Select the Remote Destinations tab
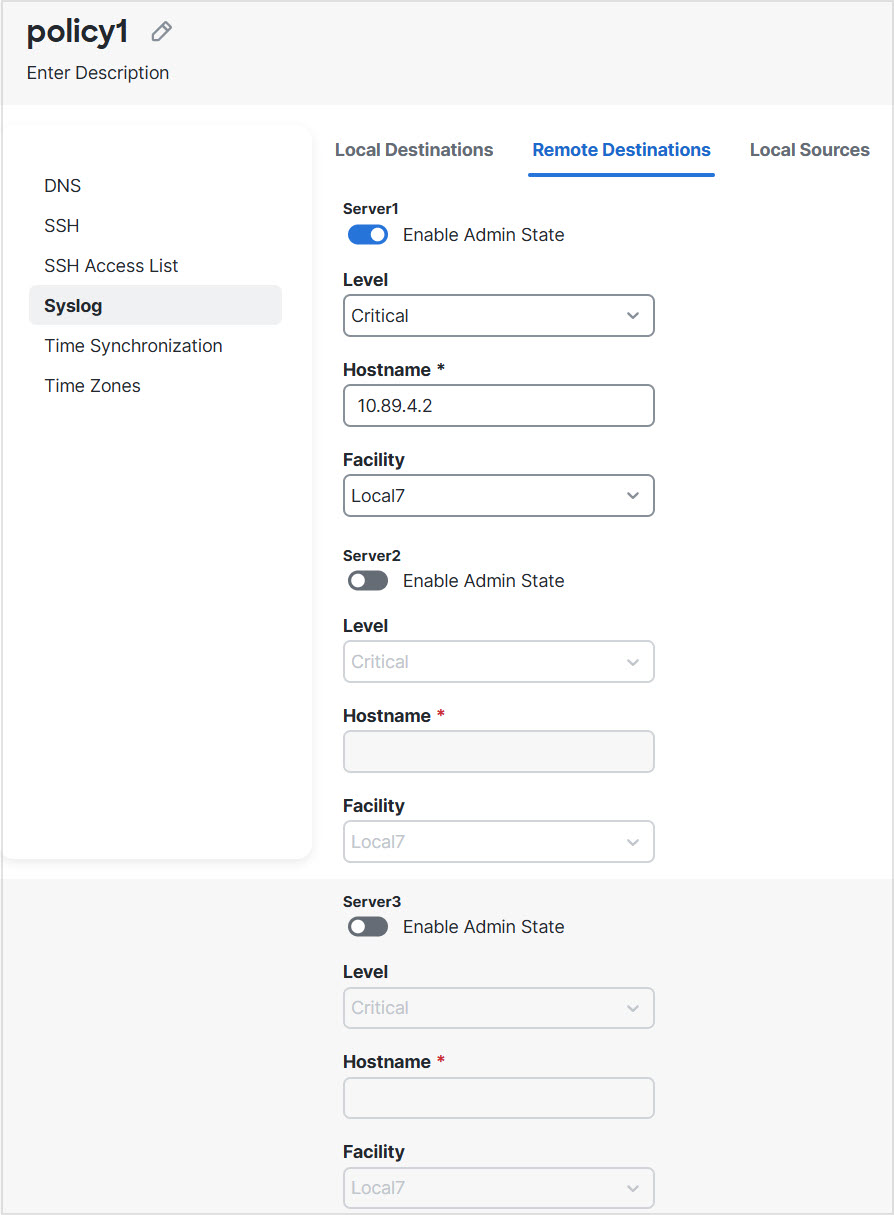Screen dimensions: 894x1215 coord(621,149)
